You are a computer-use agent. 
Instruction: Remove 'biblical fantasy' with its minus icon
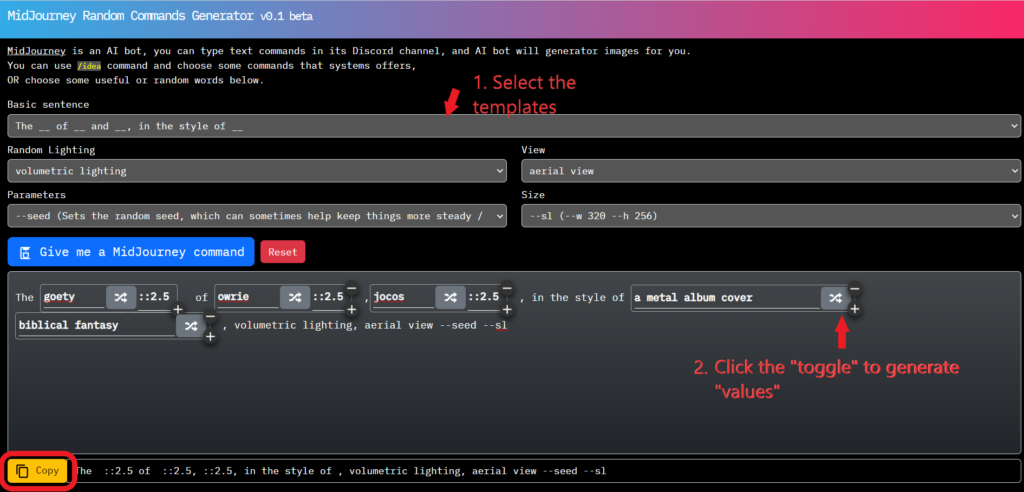[x=210, y=316]
